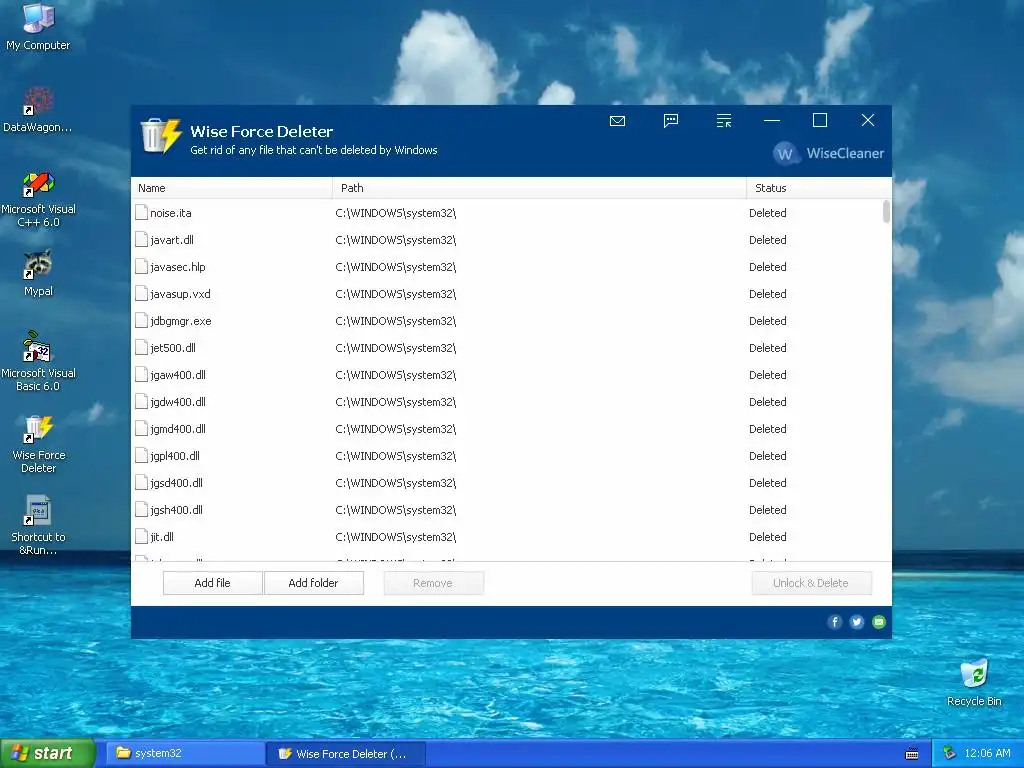Select the DataWagon desktop shortcut
The image size is (1024, 768).
(x=38, y=110)
